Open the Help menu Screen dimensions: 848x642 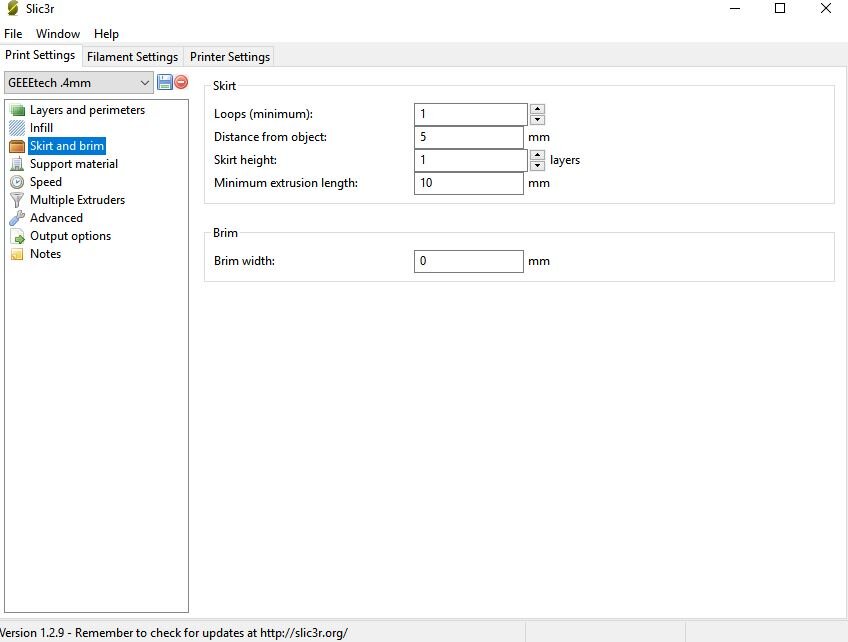pyautogui.click(x=106, y=34)
